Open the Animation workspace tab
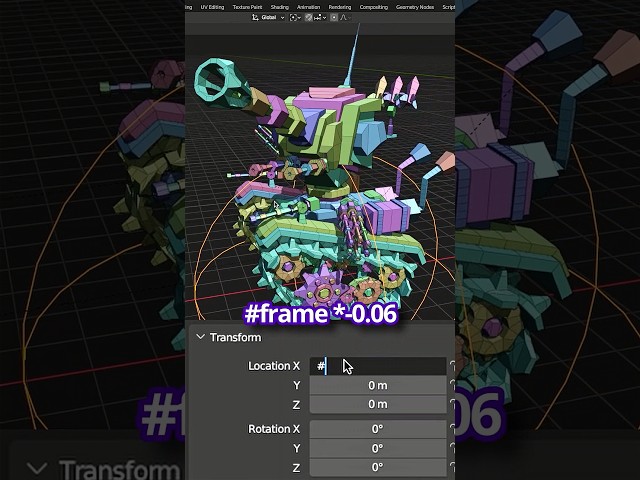The image size is (640, 480). (309, 7)
